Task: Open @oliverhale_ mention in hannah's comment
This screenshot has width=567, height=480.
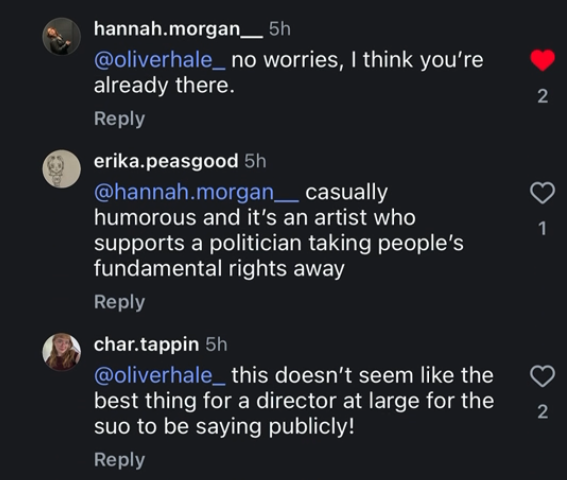Action: 160,60
